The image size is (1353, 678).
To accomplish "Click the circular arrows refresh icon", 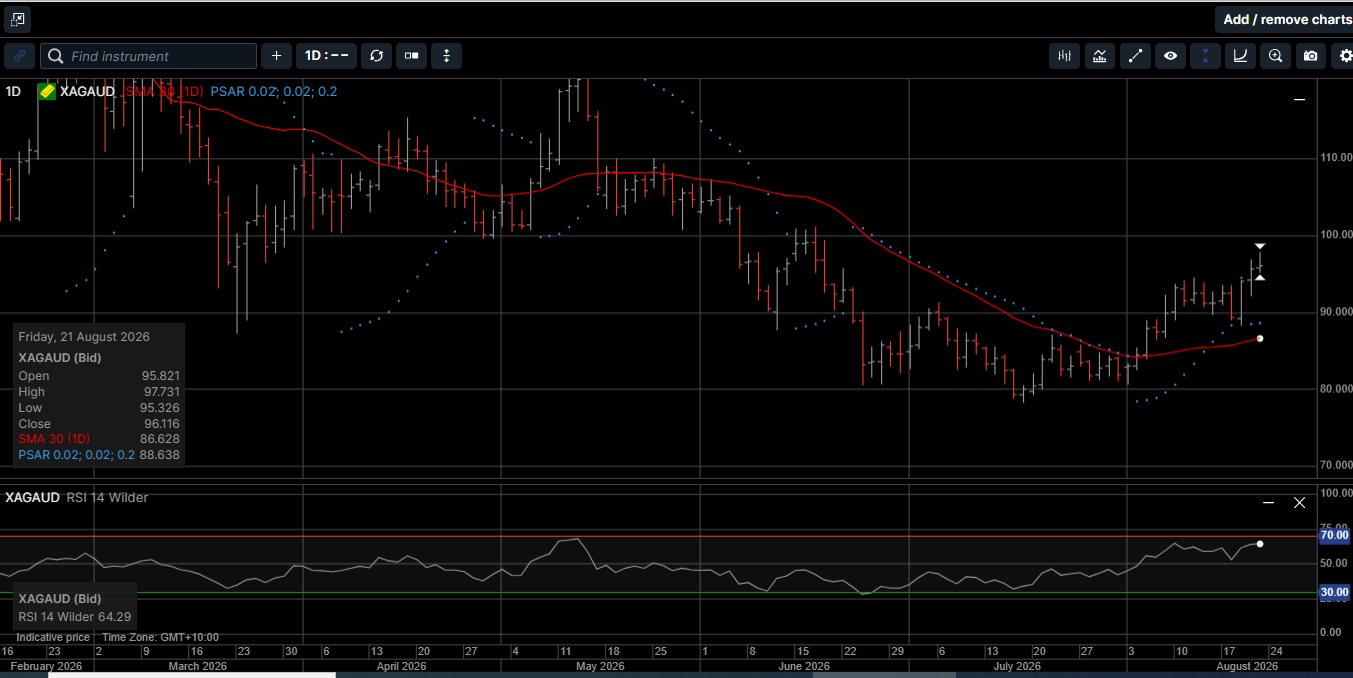I will pyautogui.click(x=376, y=56).
